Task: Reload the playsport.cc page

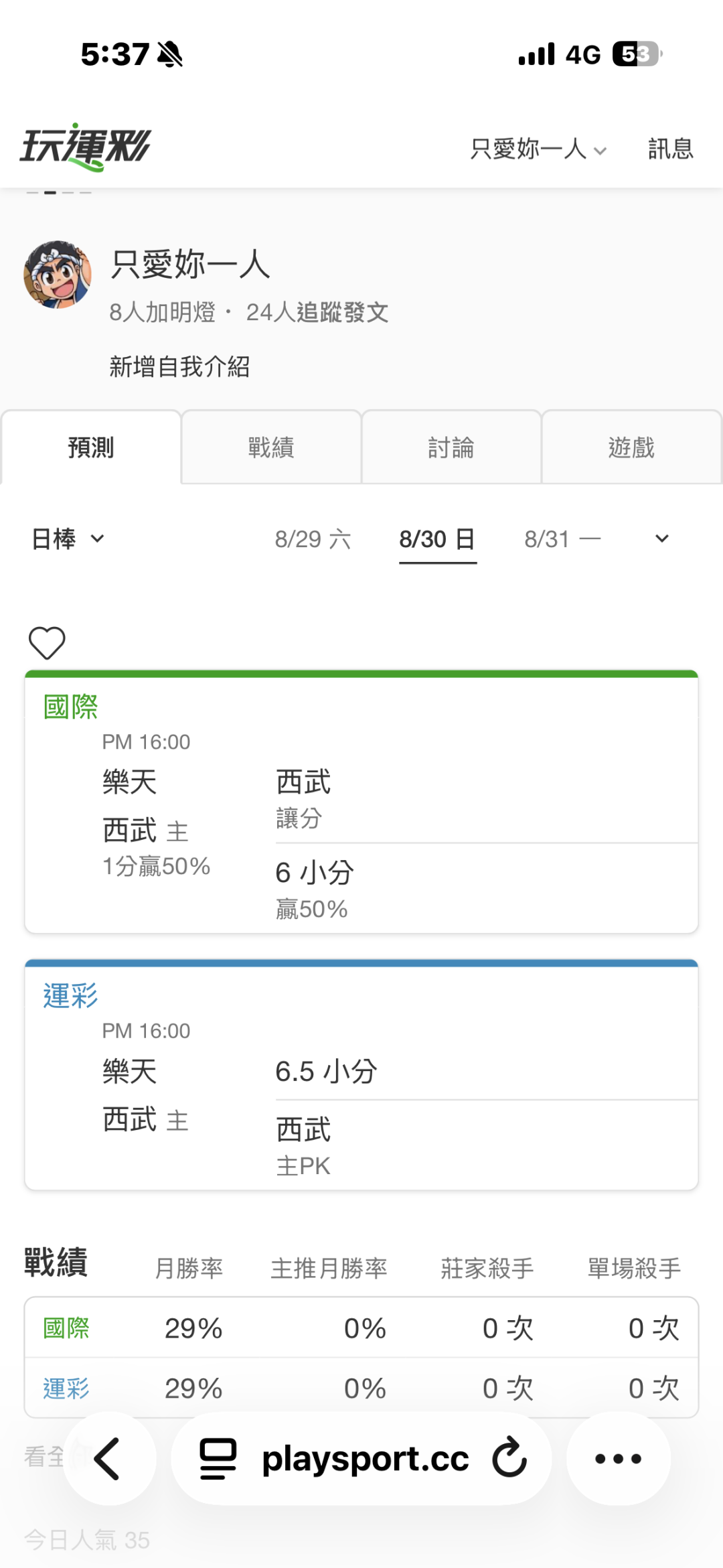Action: (x=510, y=1457)
